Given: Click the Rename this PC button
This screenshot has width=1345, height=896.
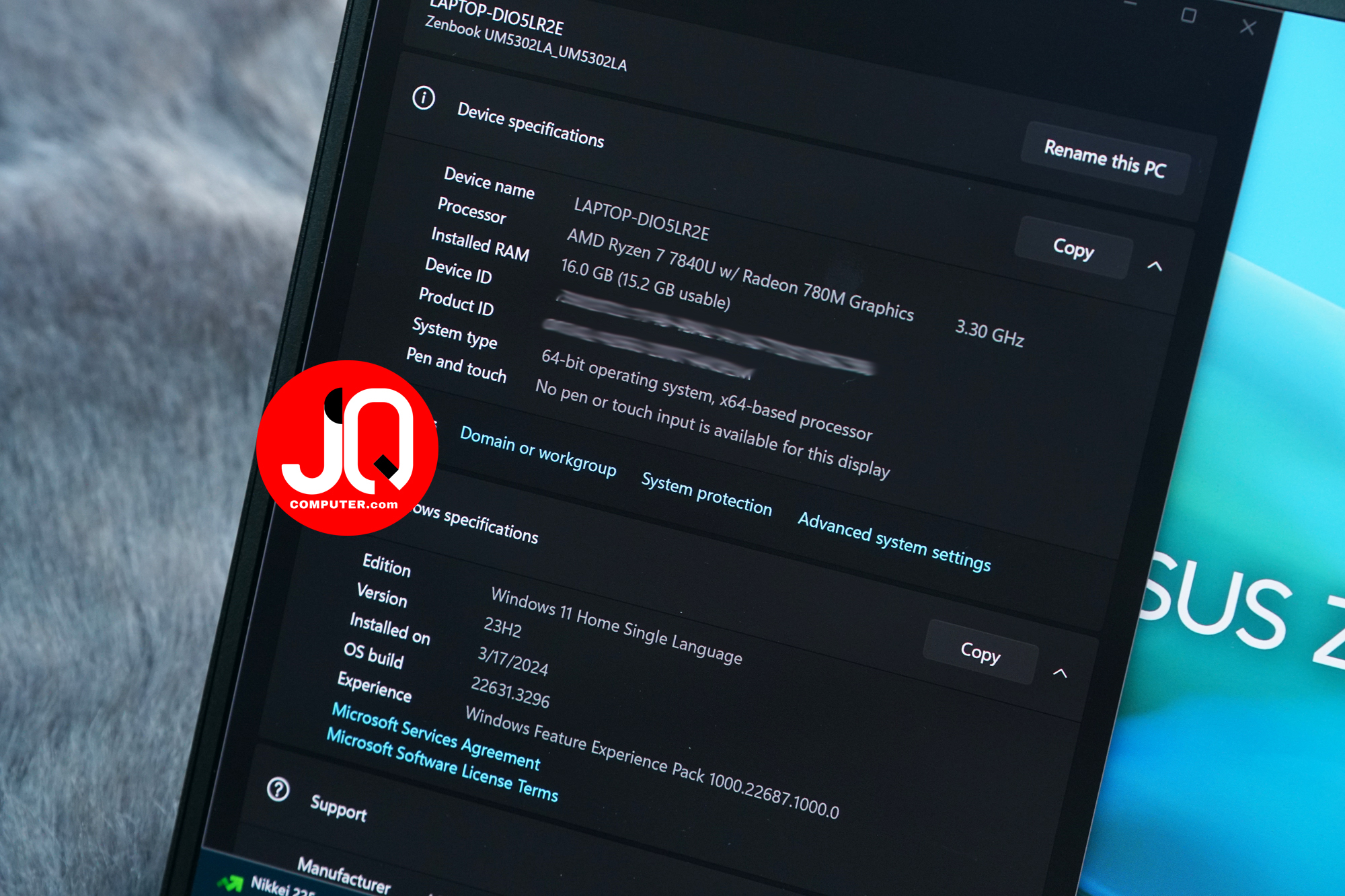Looking at the screenshot, I should (x=1105, y=159).
